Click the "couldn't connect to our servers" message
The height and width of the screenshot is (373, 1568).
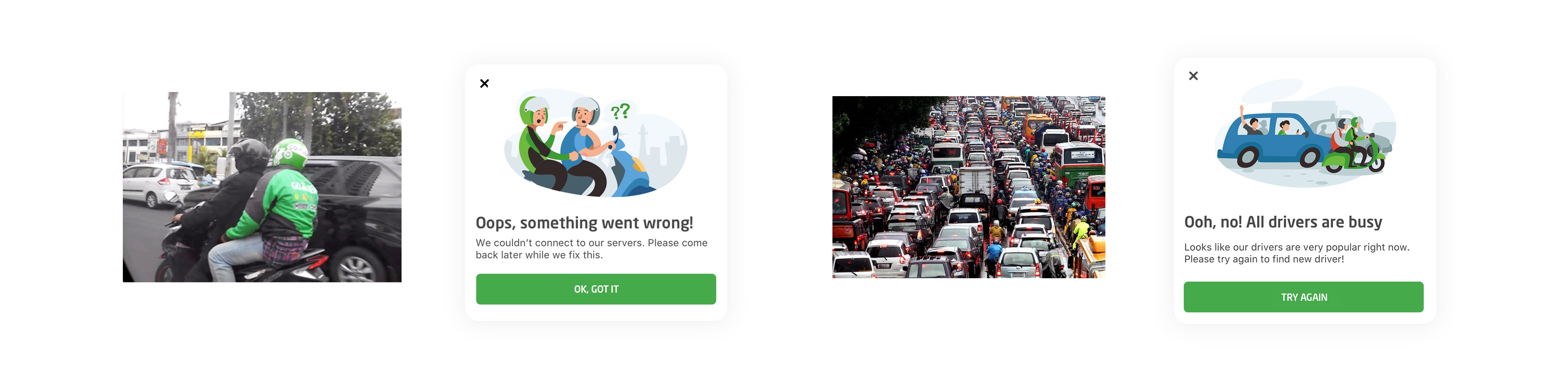click(592, 249)
